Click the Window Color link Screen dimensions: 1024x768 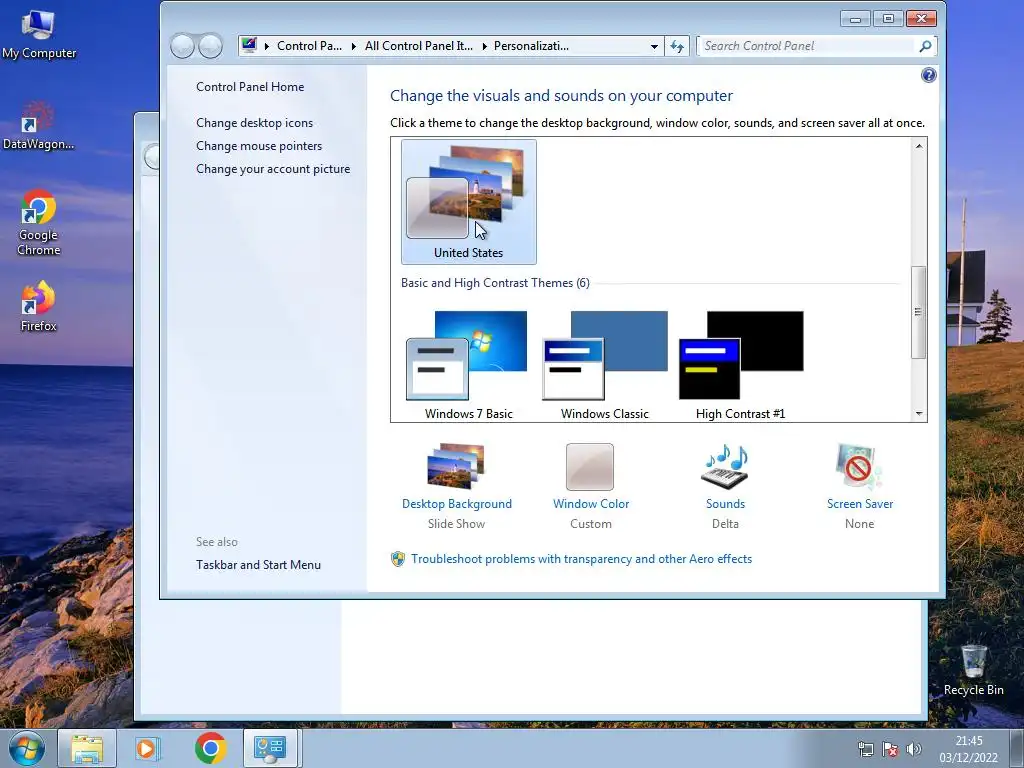click(591, 504)
